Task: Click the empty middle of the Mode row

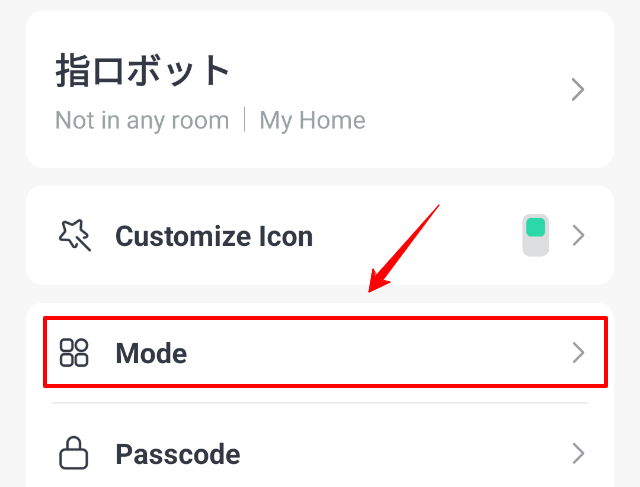Action: pos(380,352)
